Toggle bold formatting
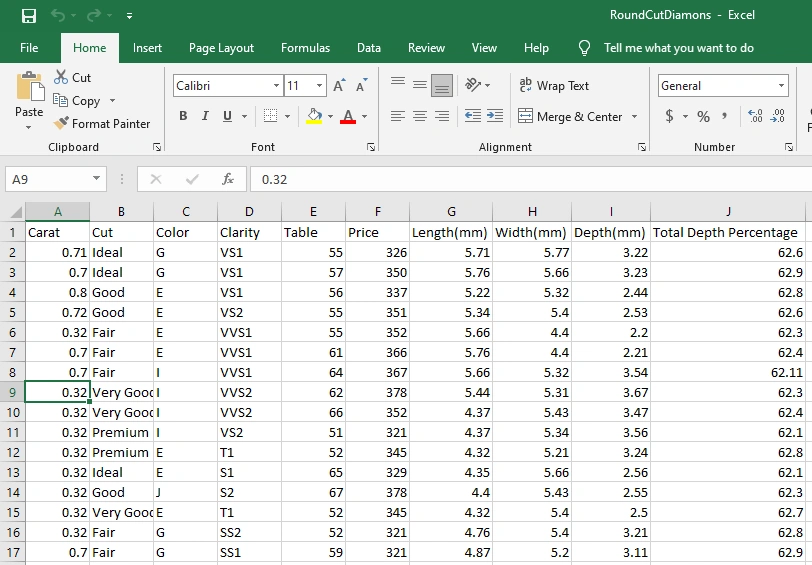Image resolution: width=812 pixels, height=565 pixels. [x=183, y=116]
